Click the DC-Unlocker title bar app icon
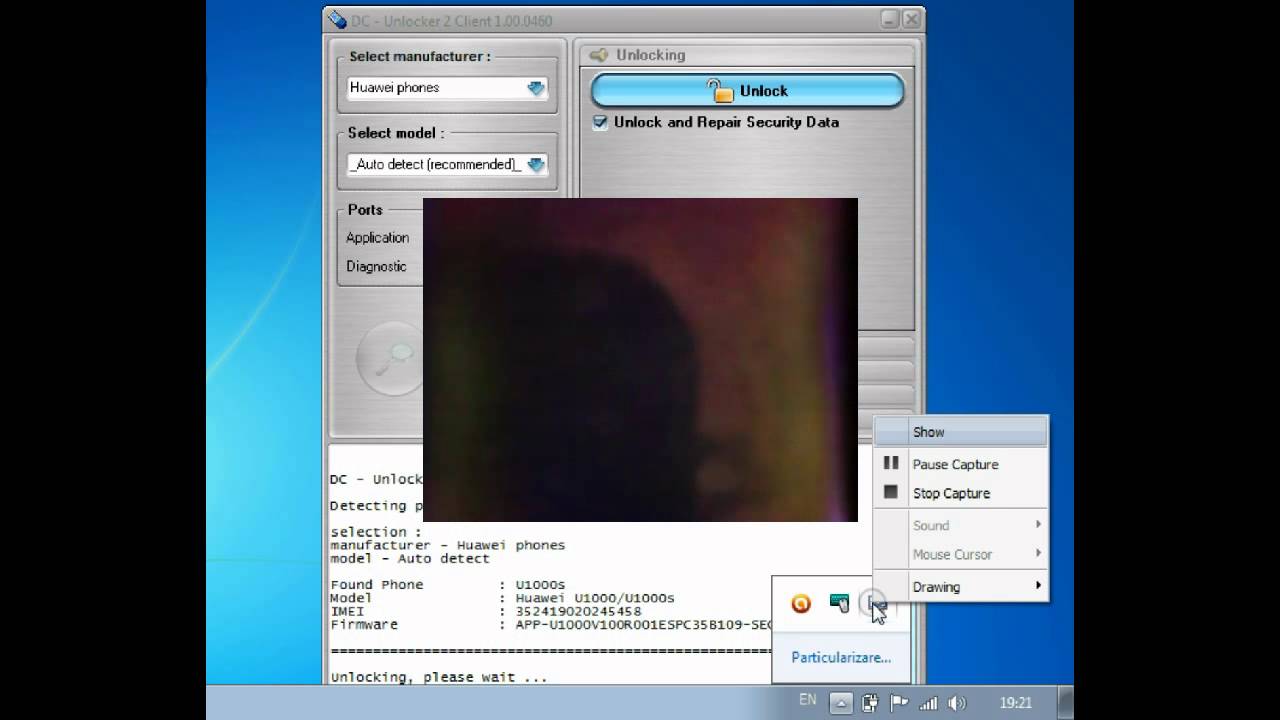The height and width of the screenshot is (720, 1280). [x=337, y=20]
